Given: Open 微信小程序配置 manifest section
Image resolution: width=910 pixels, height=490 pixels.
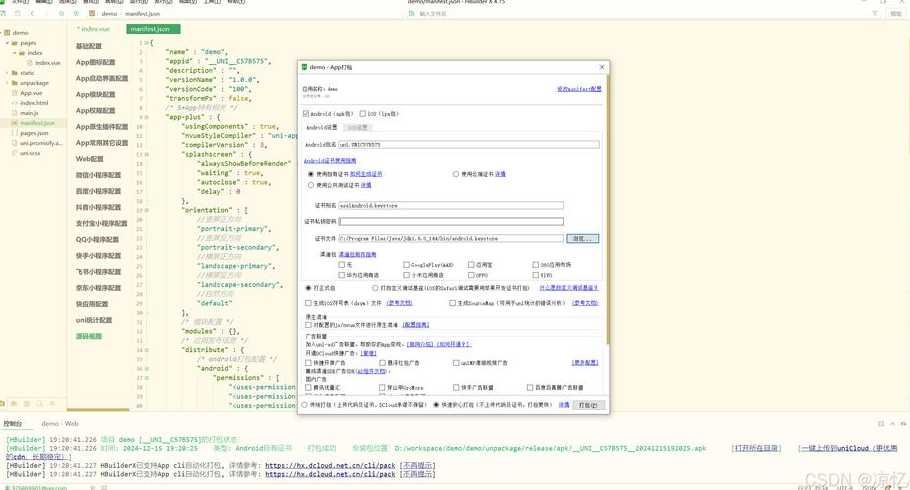Looking at the screenshot, I should click(99, 175).
